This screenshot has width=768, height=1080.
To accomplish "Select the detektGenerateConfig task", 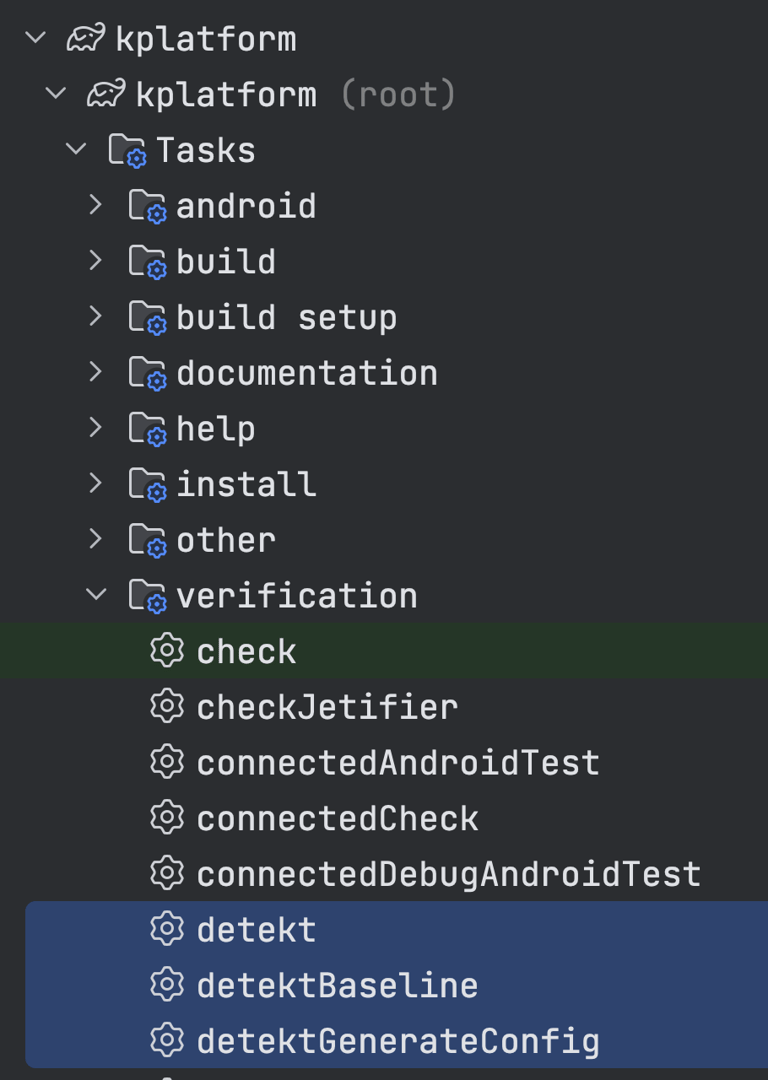I will tap(398, 1042).
